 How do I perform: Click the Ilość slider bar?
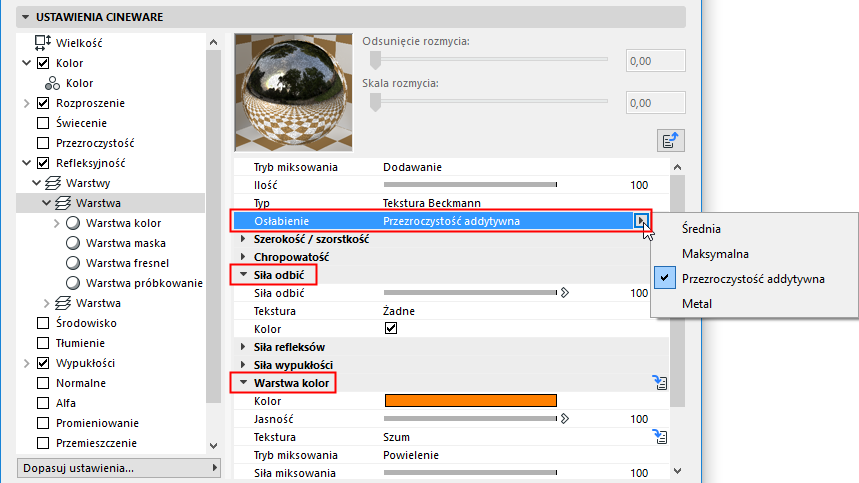point(471,185)
